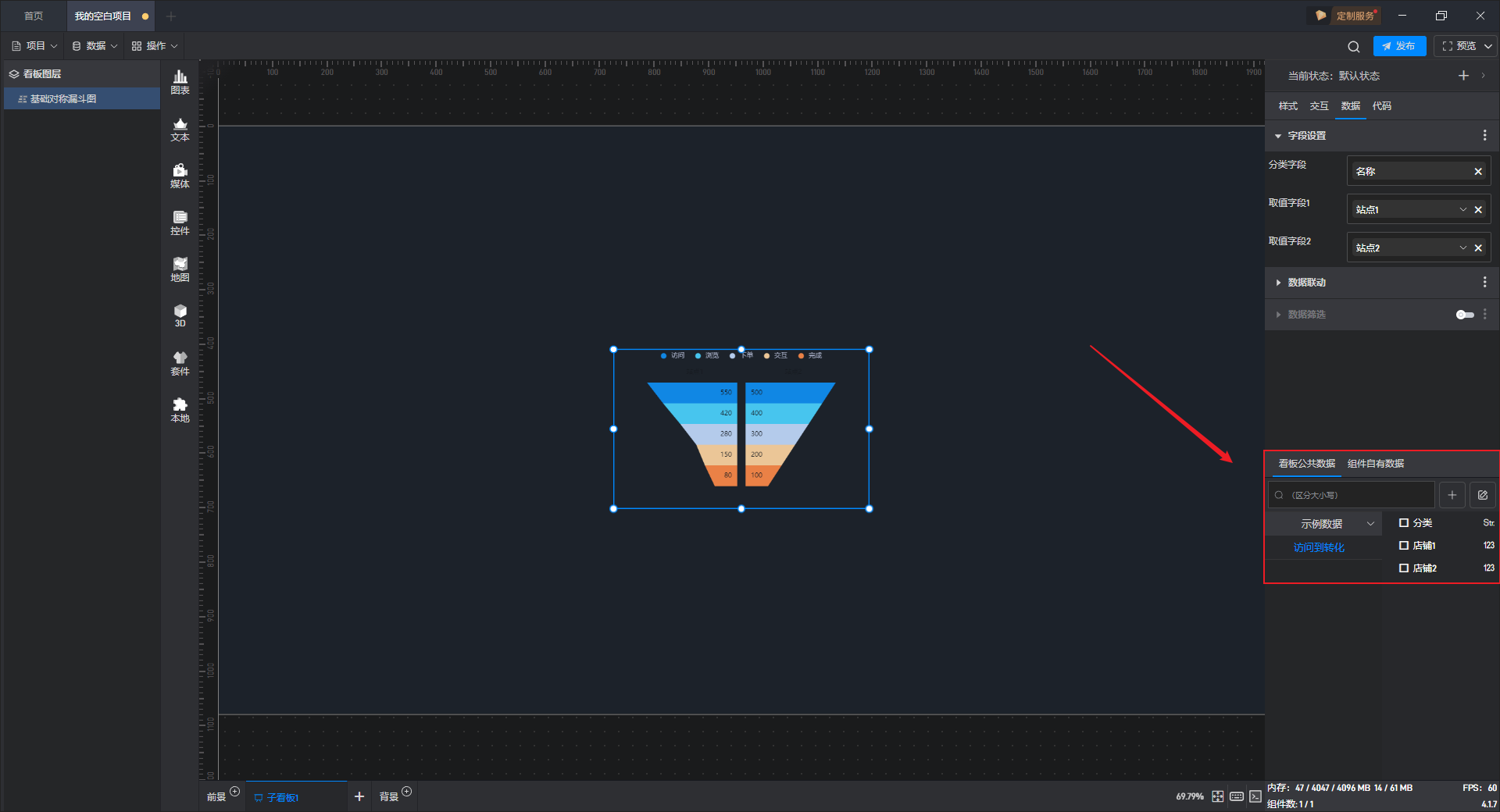Toggle the 访问 legend item in chart
1500x812 pixels.
(673, 355)
